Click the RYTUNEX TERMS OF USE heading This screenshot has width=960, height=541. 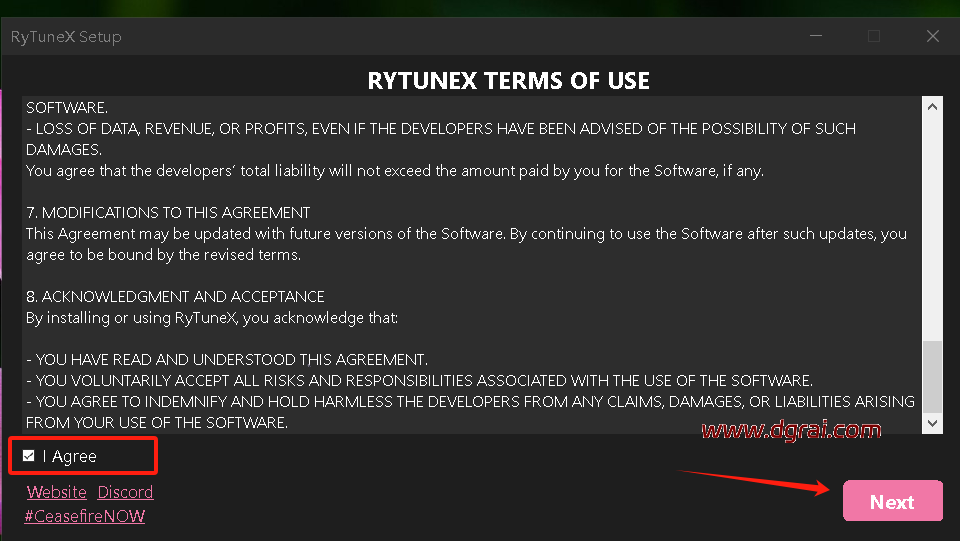pos(508,81)
